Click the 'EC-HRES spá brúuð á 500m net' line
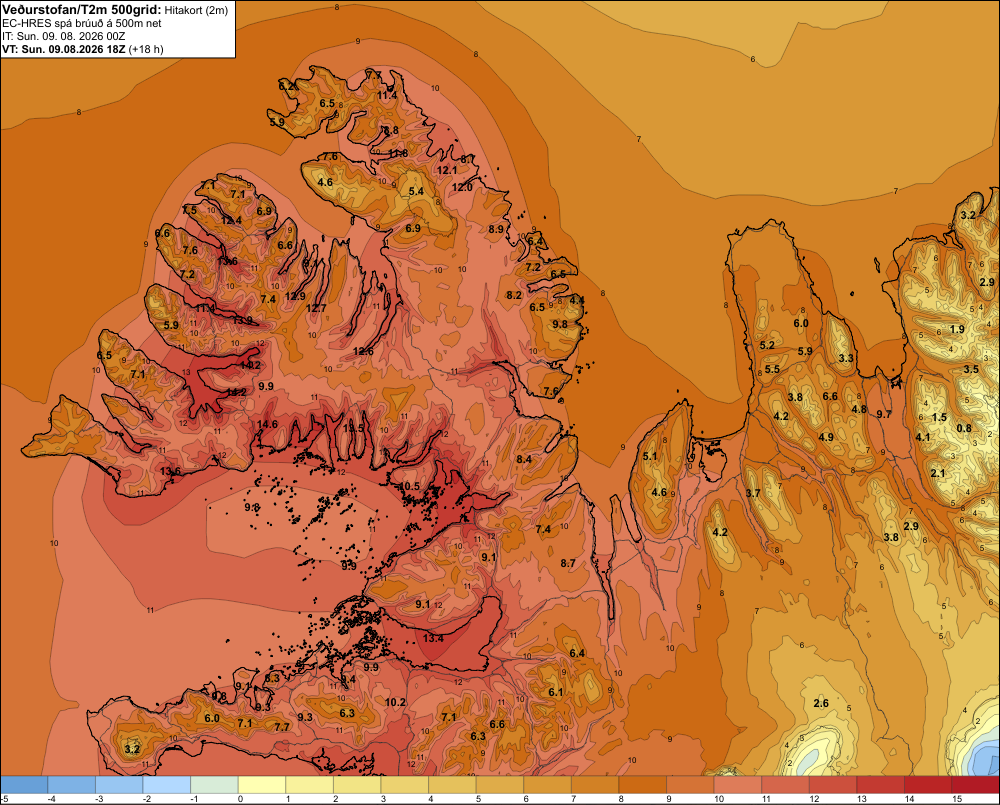This screenshot has width=1000, height=805. pos(82,23)
